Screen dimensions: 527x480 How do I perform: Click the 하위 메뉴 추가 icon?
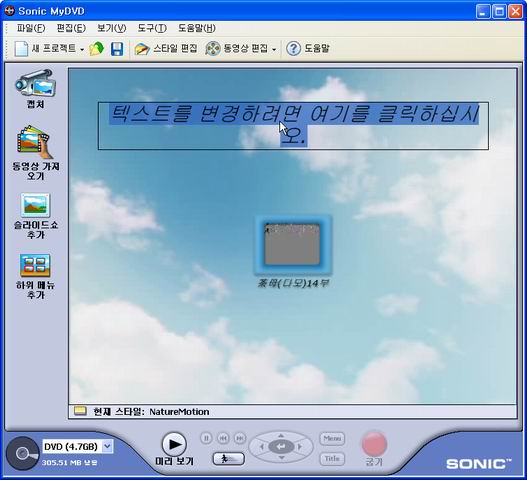(x=35, y=266)
